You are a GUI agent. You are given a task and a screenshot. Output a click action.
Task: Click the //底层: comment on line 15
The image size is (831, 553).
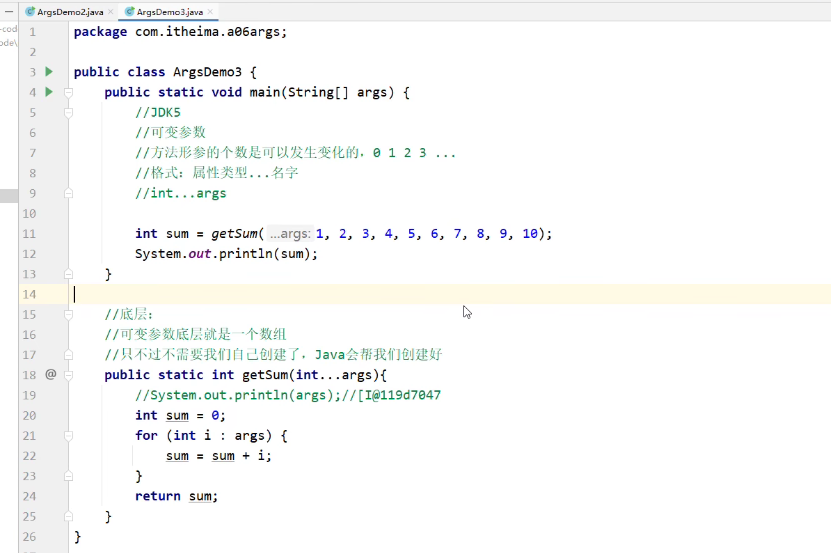click(x=129, y=314)
